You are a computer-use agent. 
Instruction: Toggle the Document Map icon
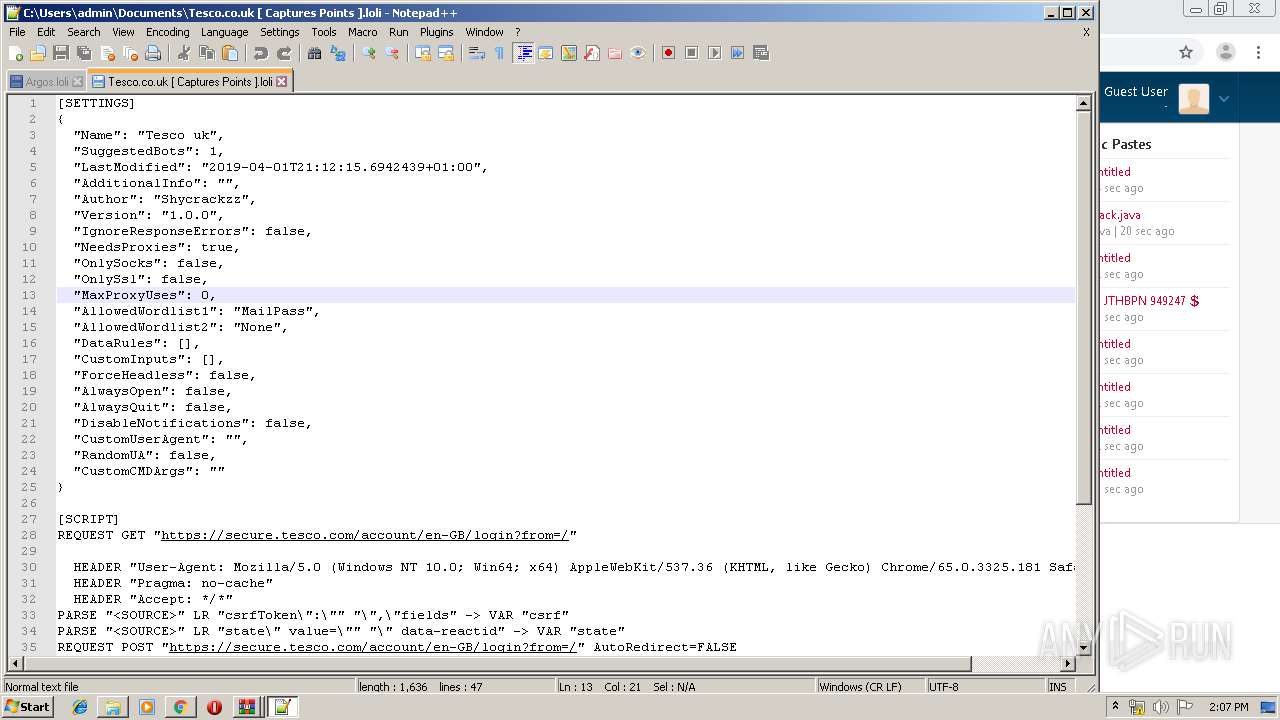569,53
